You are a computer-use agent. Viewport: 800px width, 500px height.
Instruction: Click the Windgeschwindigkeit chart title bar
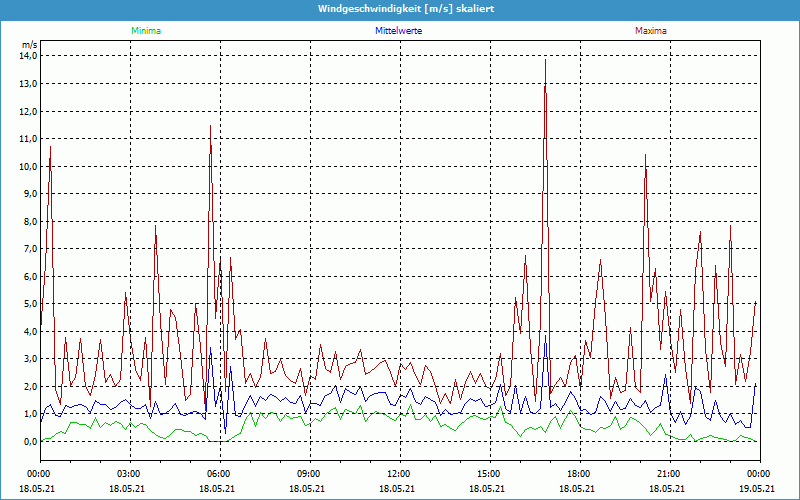pyautogui.click(x=400, y=9)
